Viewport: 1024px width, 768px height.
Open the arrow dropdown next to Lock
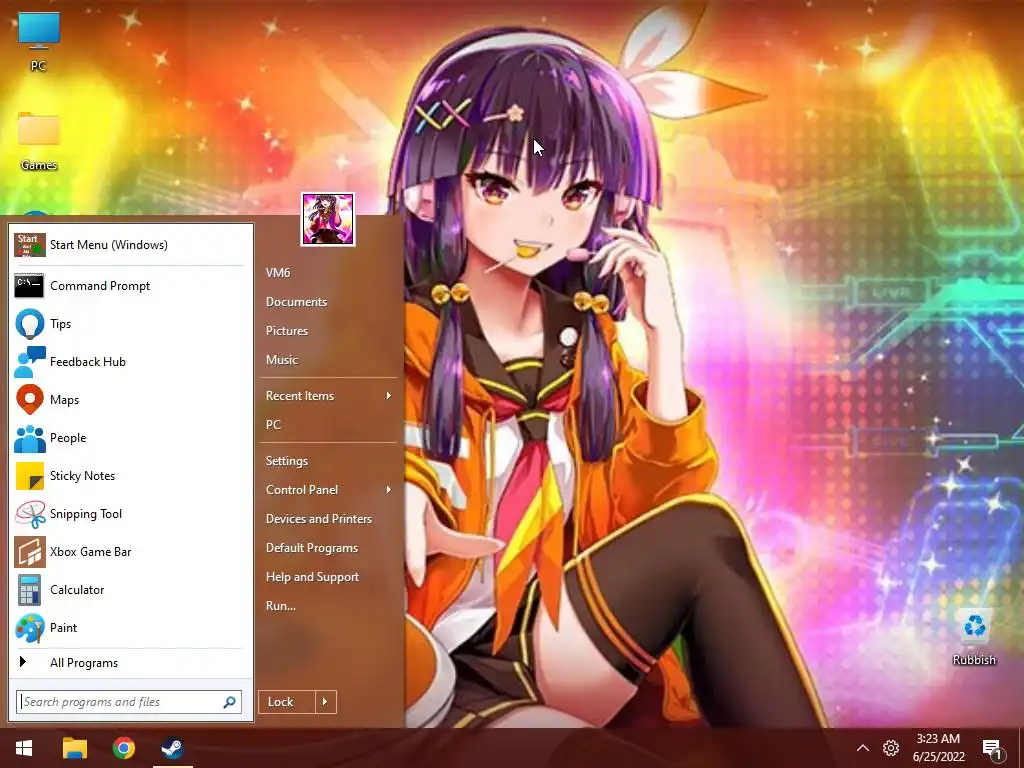tap(325, 702)
